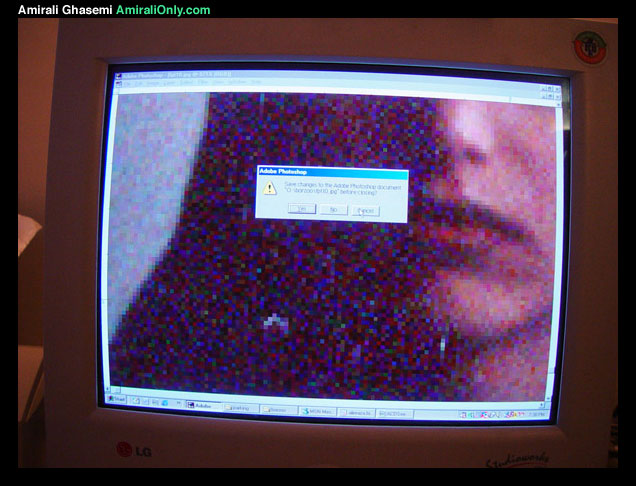Screen dimensions: 636x486
Task: Click the yellow warning triangle icon
Action: 269,188
